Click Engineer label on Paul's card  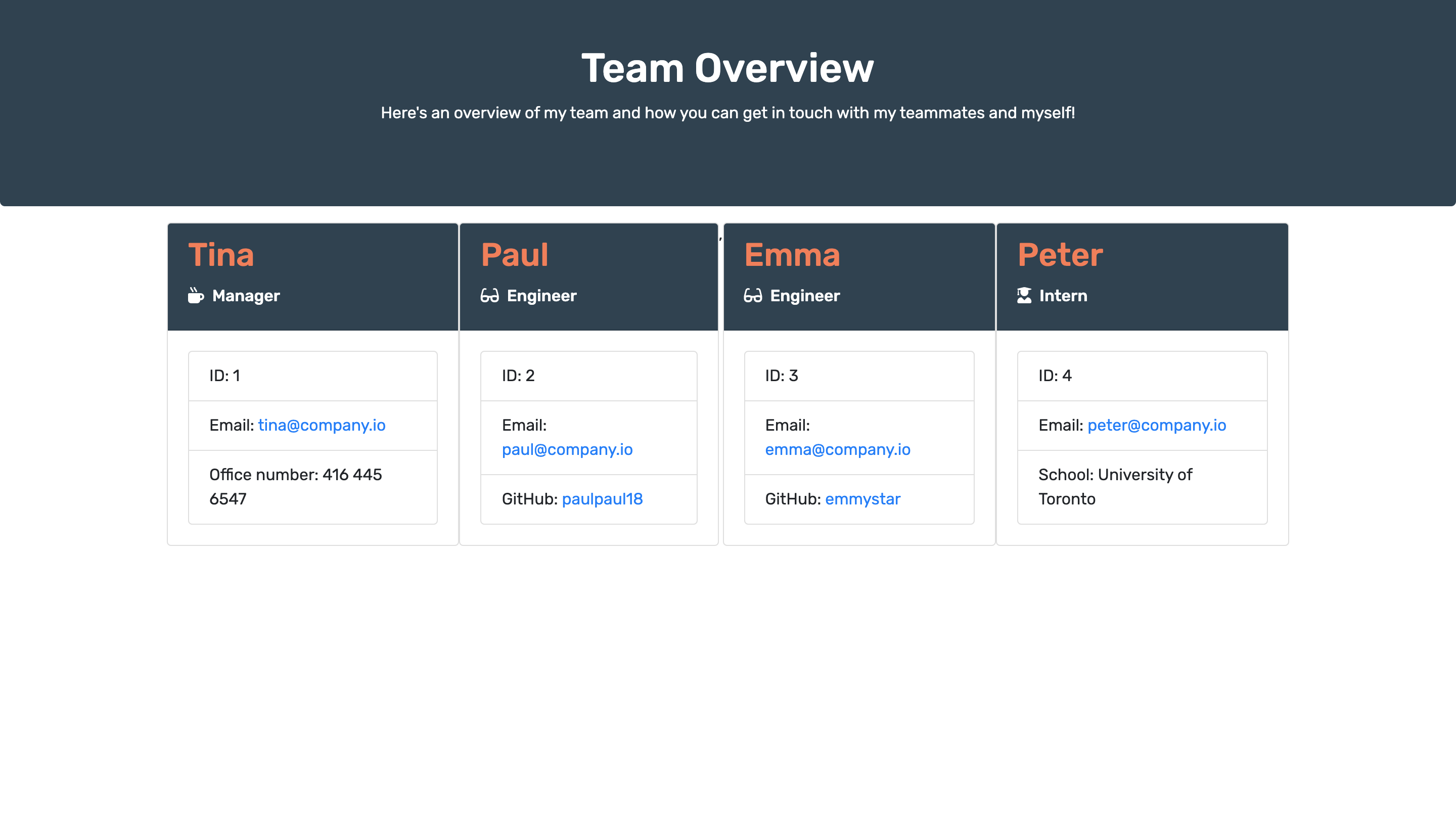click(x=541, y=296)
